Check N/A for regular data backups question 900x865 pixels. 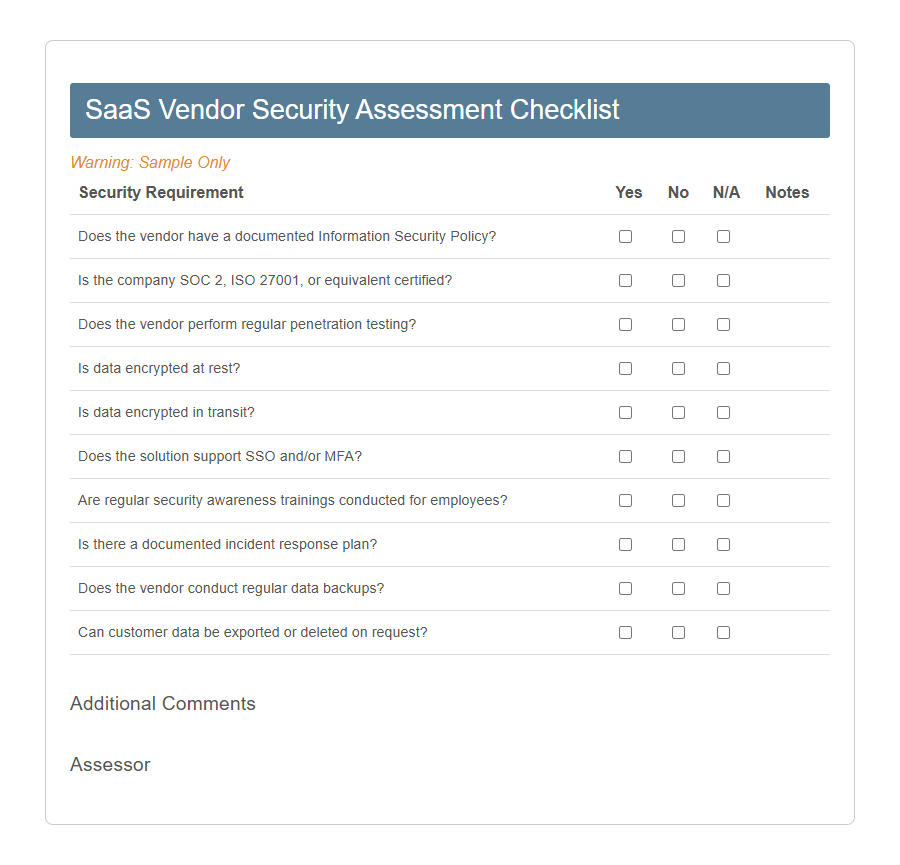[x=723, y=588]
